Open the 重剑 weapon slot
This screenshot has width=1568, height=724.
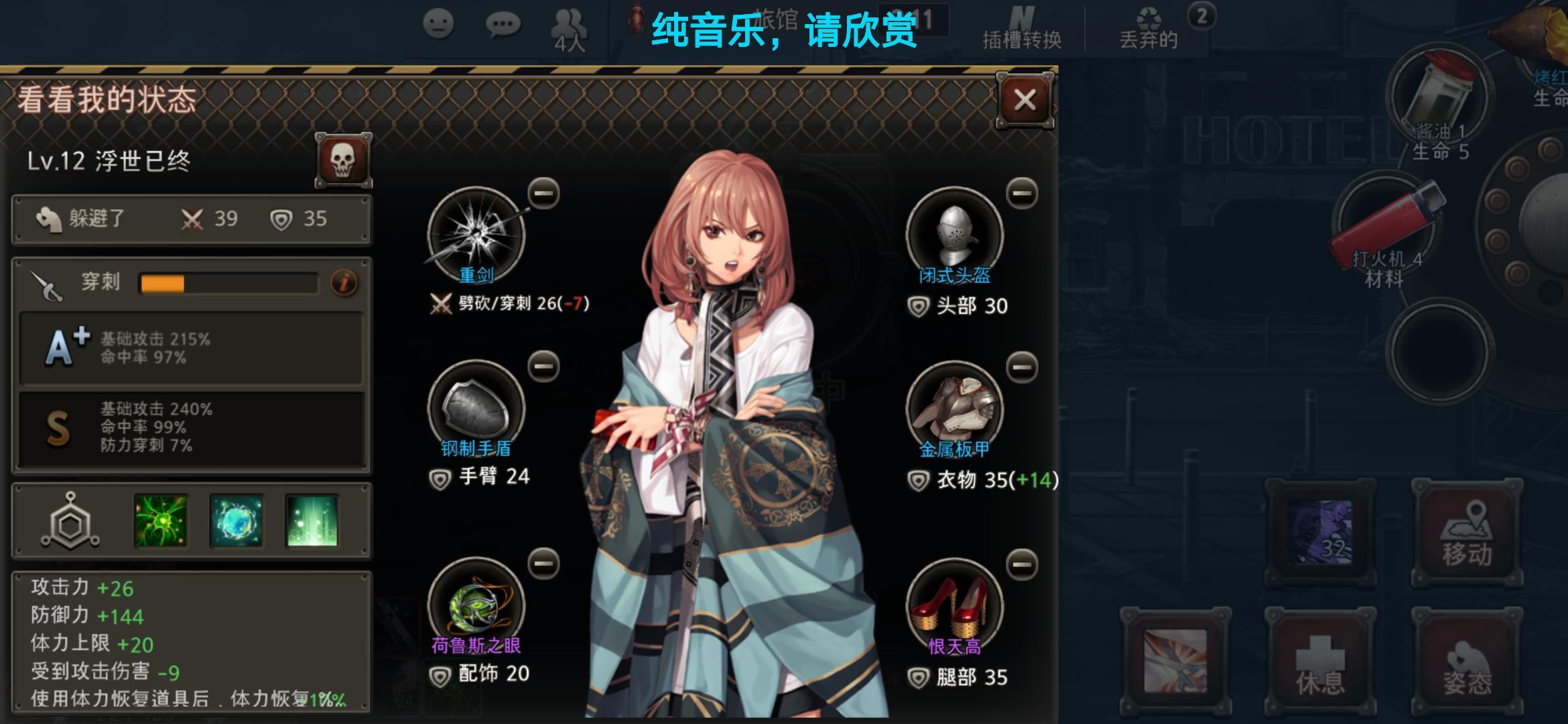click(x=476, y=235)
